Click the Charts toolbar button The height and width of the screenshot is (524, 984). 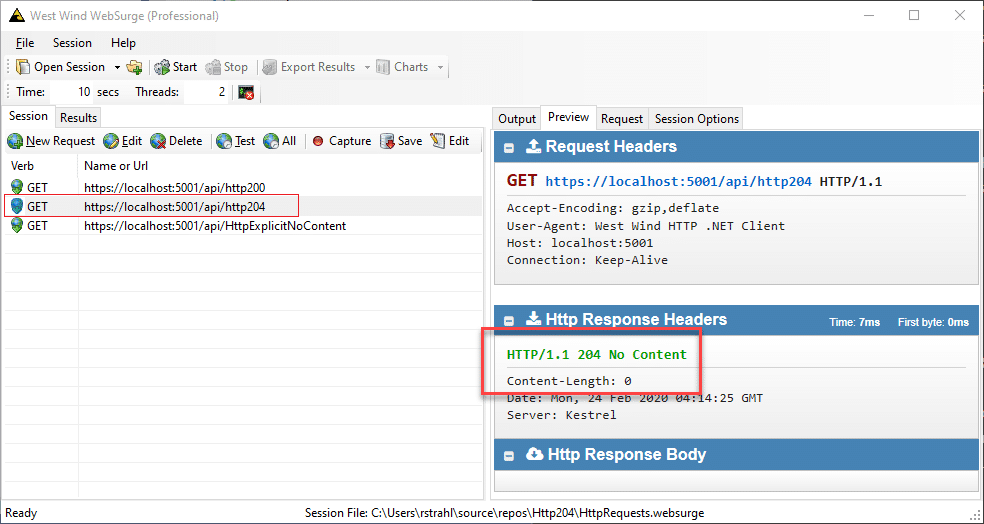402,67
